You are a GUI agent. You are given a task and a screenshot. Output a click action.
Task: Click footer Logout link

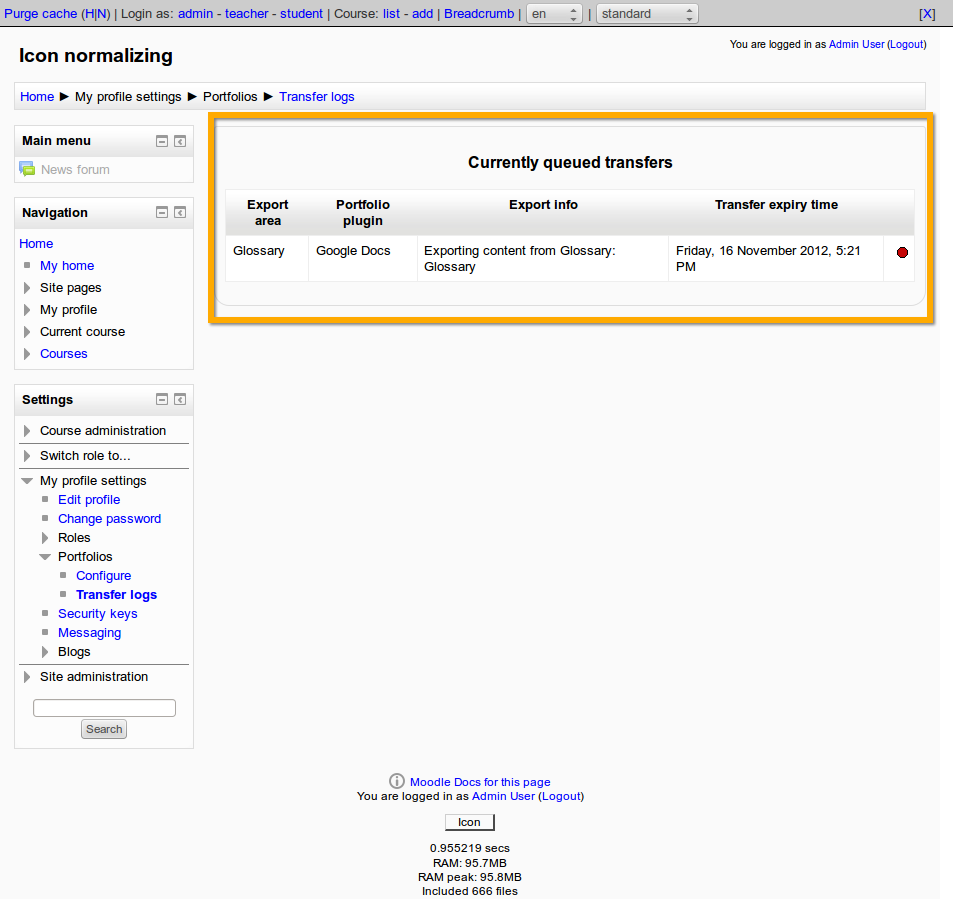[561, 796]
